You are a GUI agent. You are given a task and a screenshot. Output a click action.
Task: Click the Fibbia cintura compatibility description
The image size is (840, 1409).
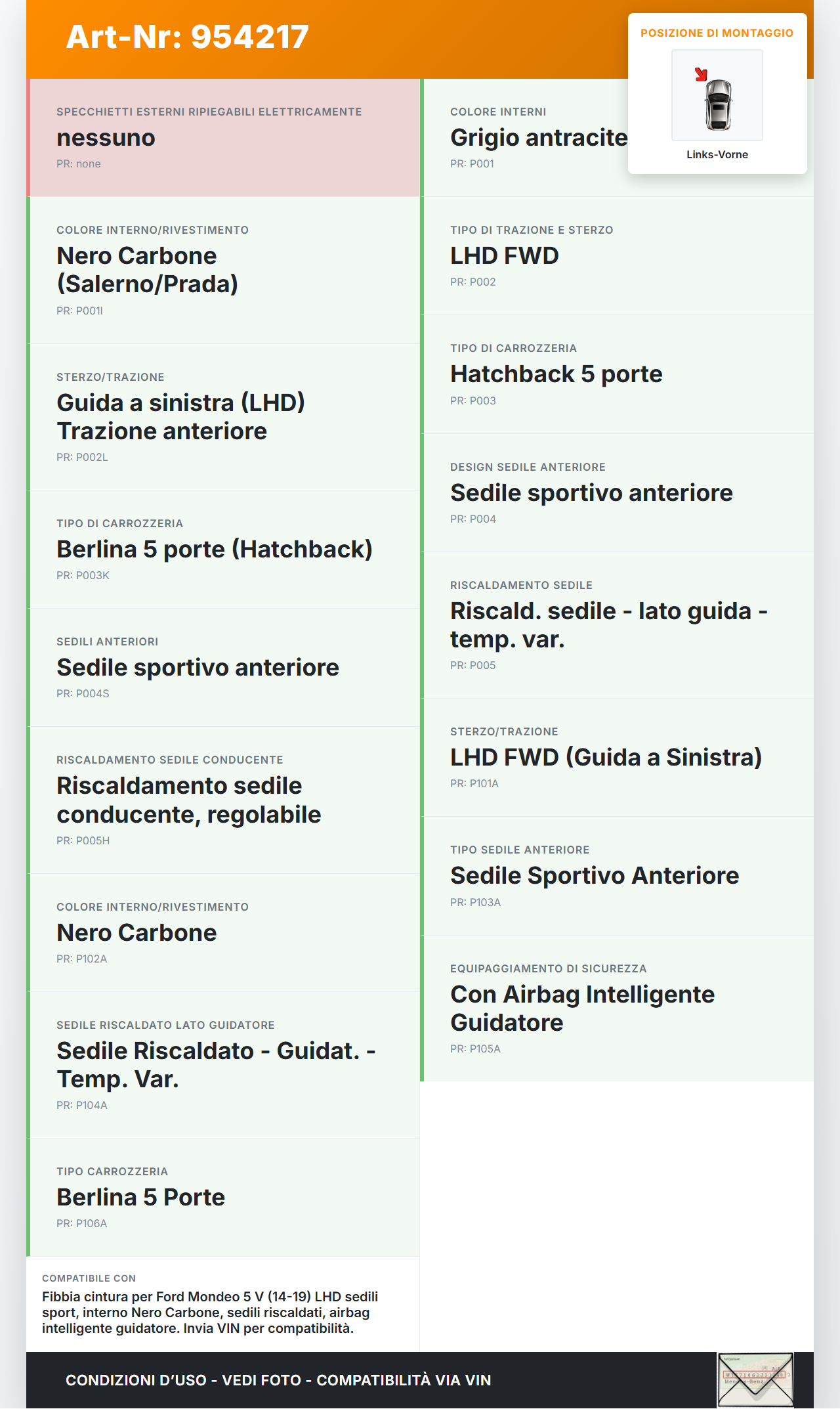coord(210,1312)
